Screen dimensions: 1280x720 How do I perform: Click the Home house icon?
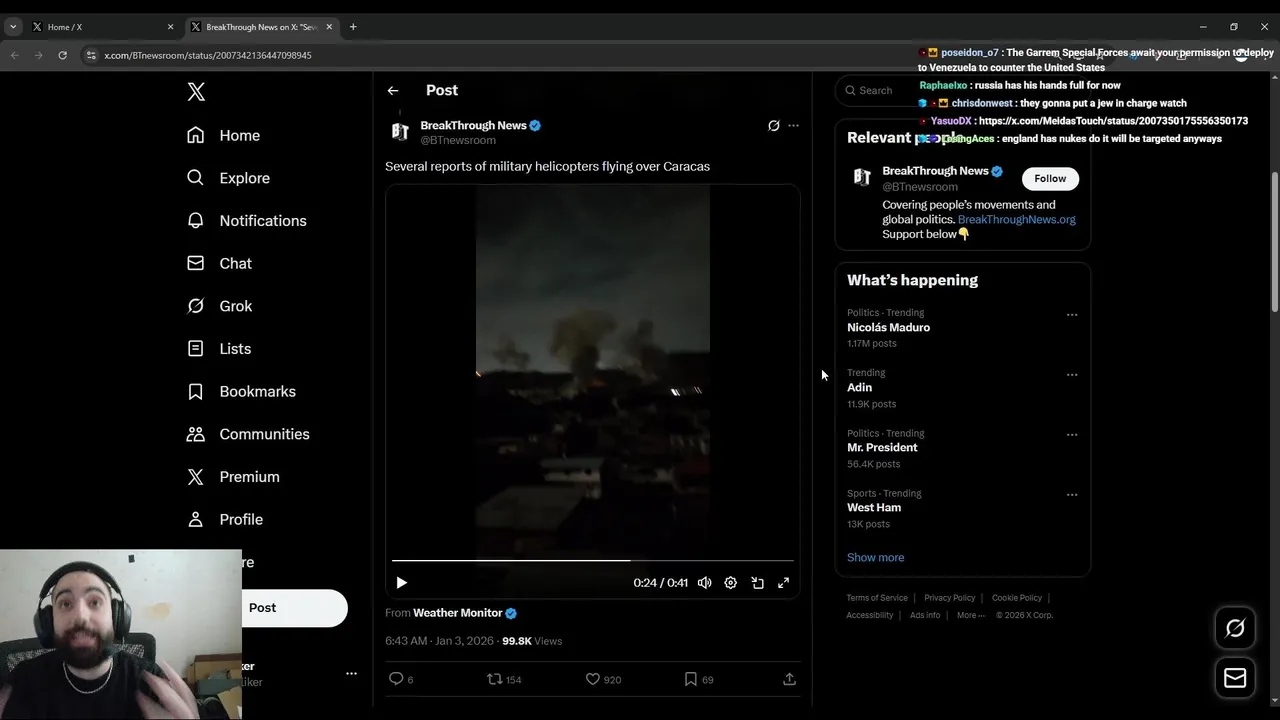[x=196, y=135]
